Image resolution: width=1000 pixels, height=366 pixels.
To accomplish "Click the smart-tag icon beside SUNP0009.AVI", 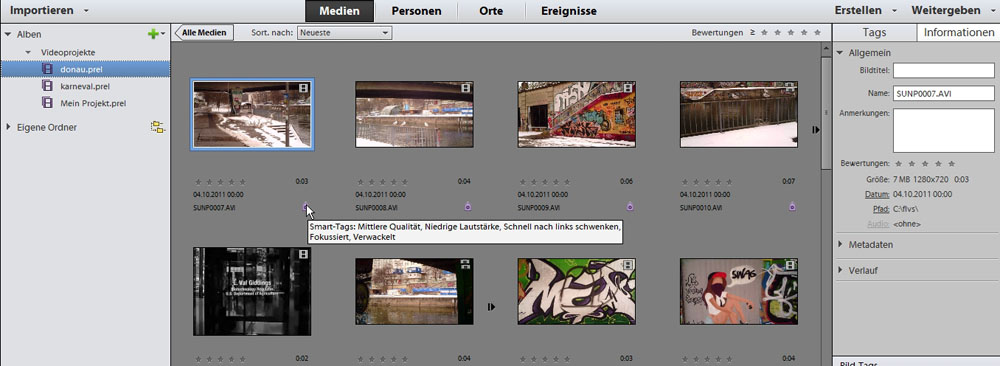I will pyautogui.click(x=630, y=207).
